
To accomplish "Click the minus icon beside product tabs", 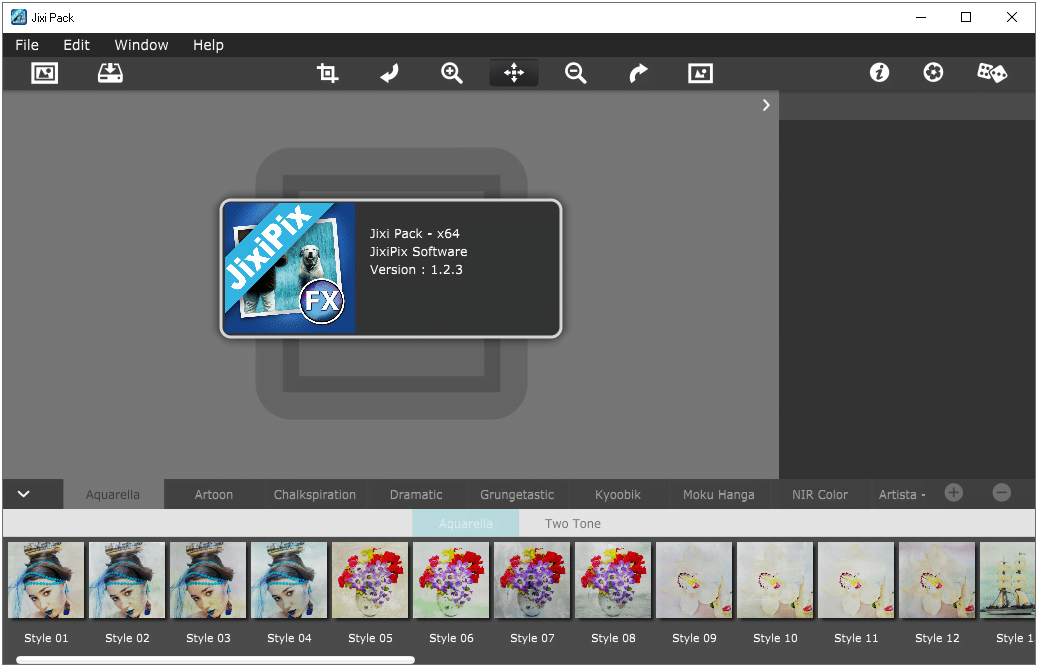I will click(1002, 493).
